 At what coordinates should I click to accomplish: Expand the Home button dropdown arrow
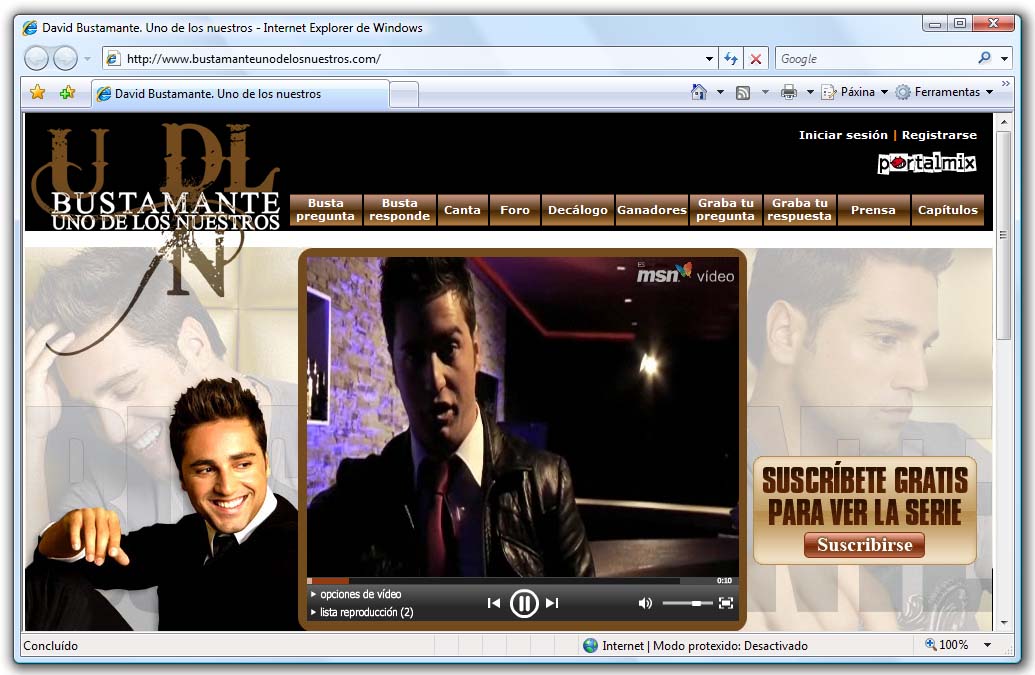[720, 92]
